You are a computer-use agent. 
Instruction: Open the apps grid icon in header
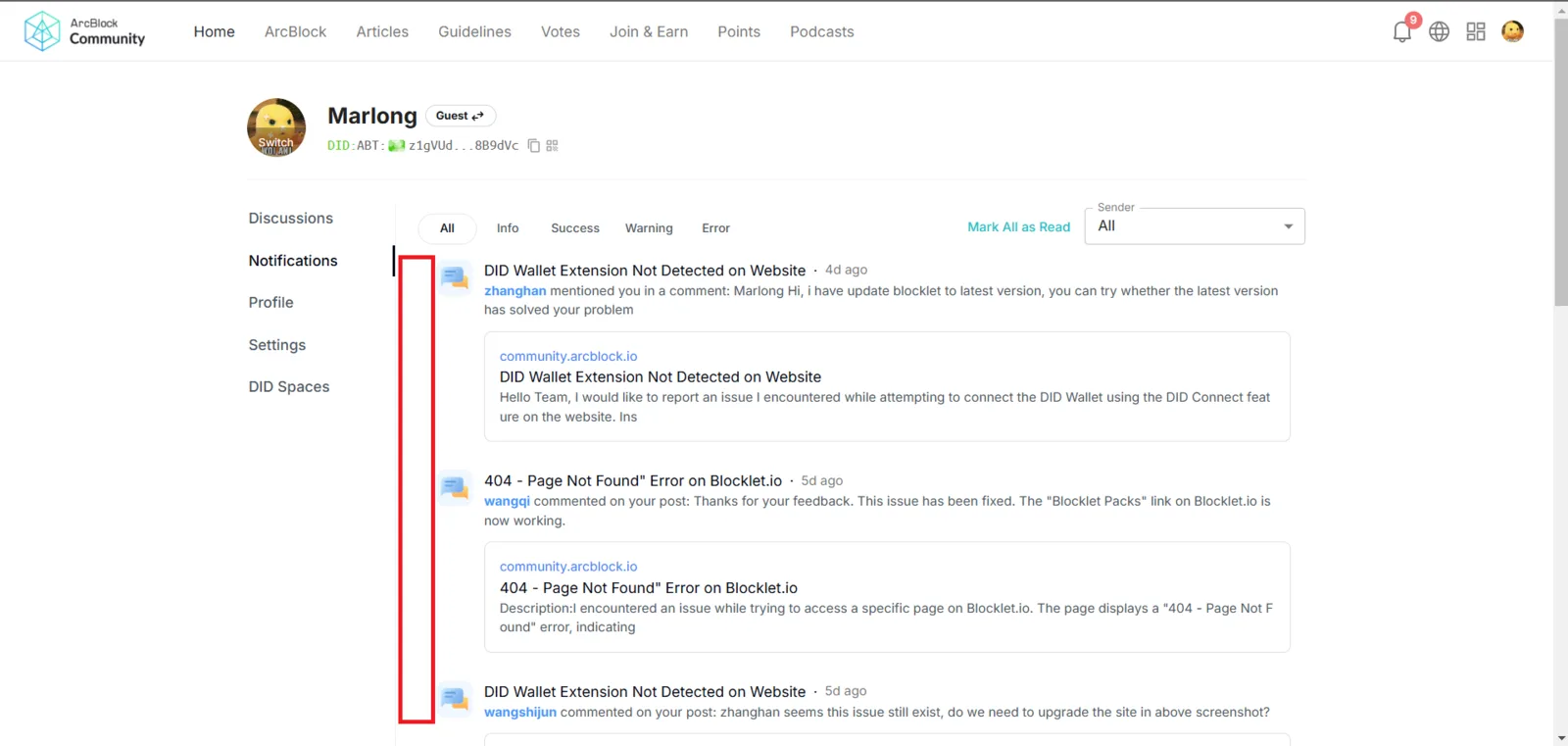tap(1476, 31)
